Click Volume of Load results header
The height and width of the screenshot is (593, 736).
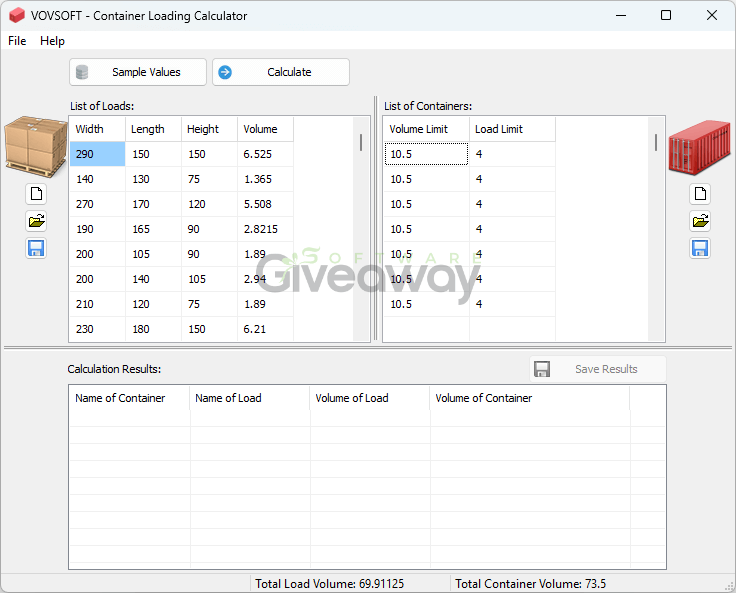tap(370, 398)
